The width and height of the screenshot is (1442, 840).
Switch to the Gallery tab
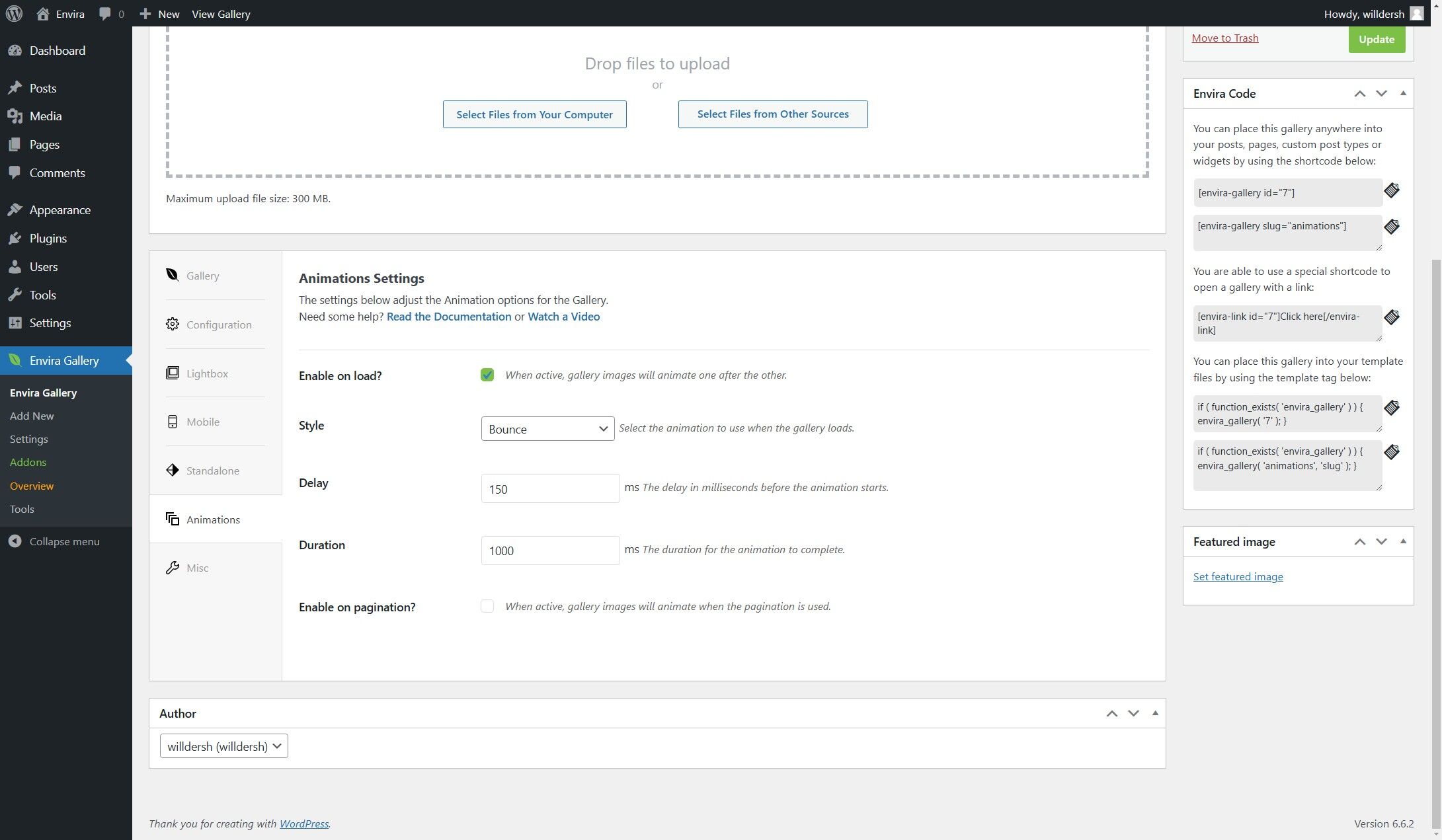pyautogui.click(x=216, y=276)
